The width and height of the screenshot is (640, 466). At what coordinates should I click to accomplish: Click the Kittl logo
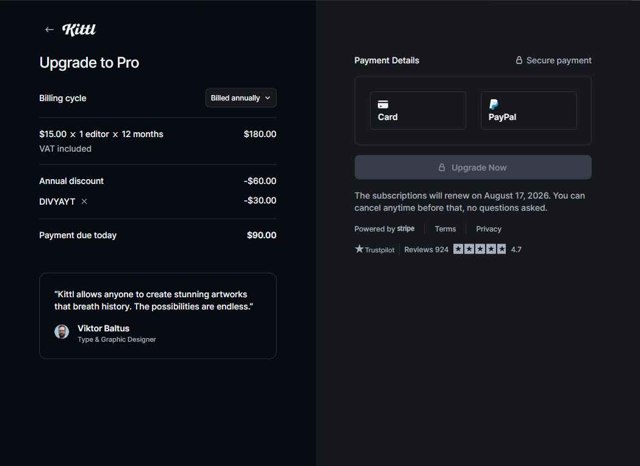point(79,29)
